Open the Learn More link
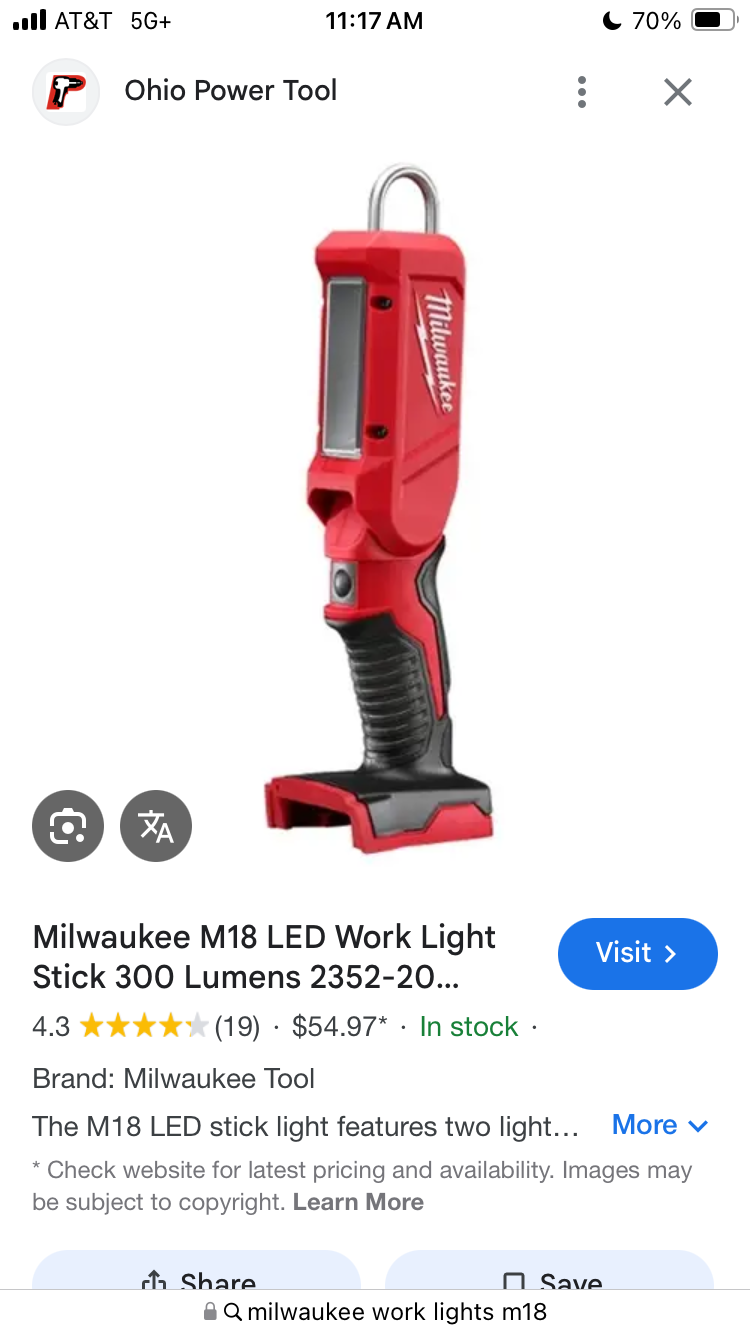 click(358, 1202)
